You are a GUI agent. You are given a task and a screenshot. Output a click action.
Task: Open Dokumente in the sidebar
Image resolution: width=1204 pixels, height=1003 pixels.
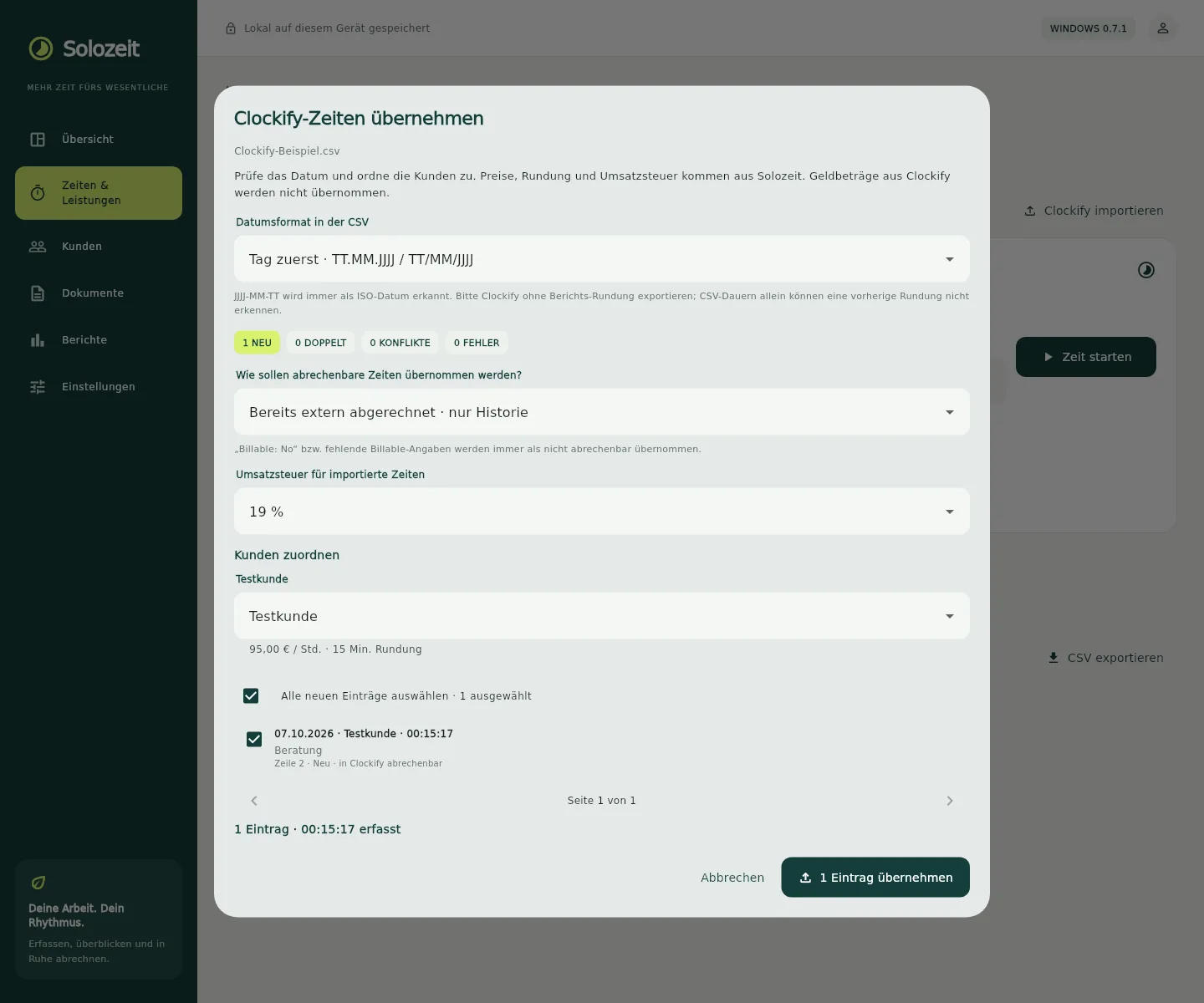pos(99,293)
